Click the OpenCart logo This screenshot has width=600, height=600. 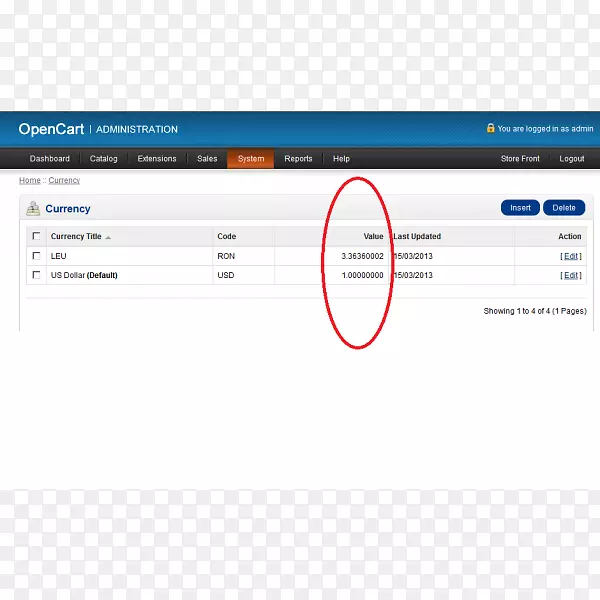pos(51,129)
